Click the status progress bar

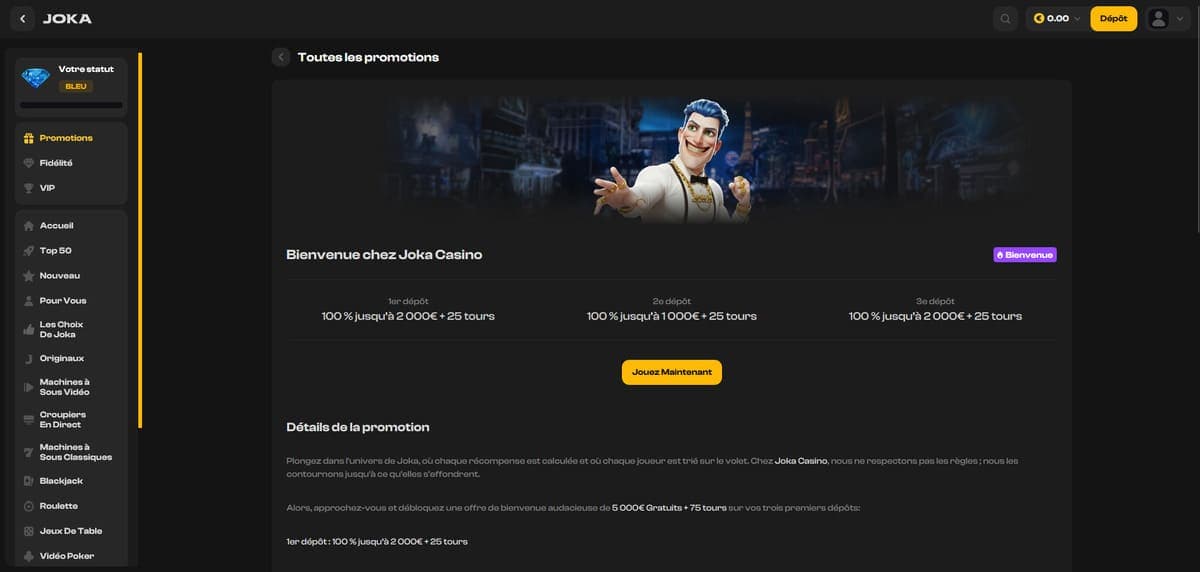[x=71, y=104]
